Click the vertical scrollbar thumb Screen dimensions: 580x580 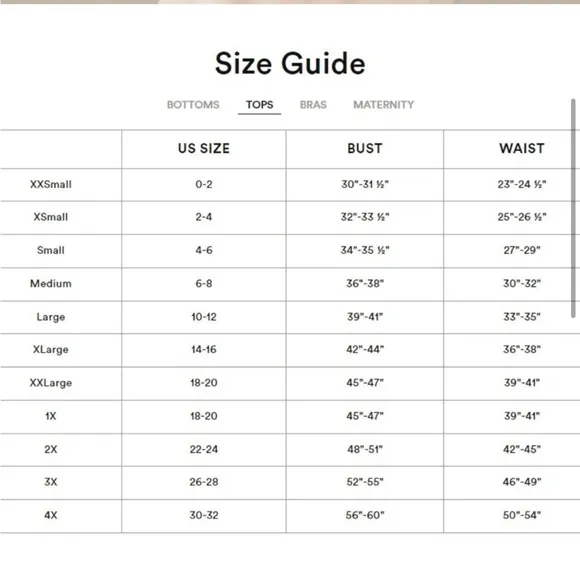573,208
